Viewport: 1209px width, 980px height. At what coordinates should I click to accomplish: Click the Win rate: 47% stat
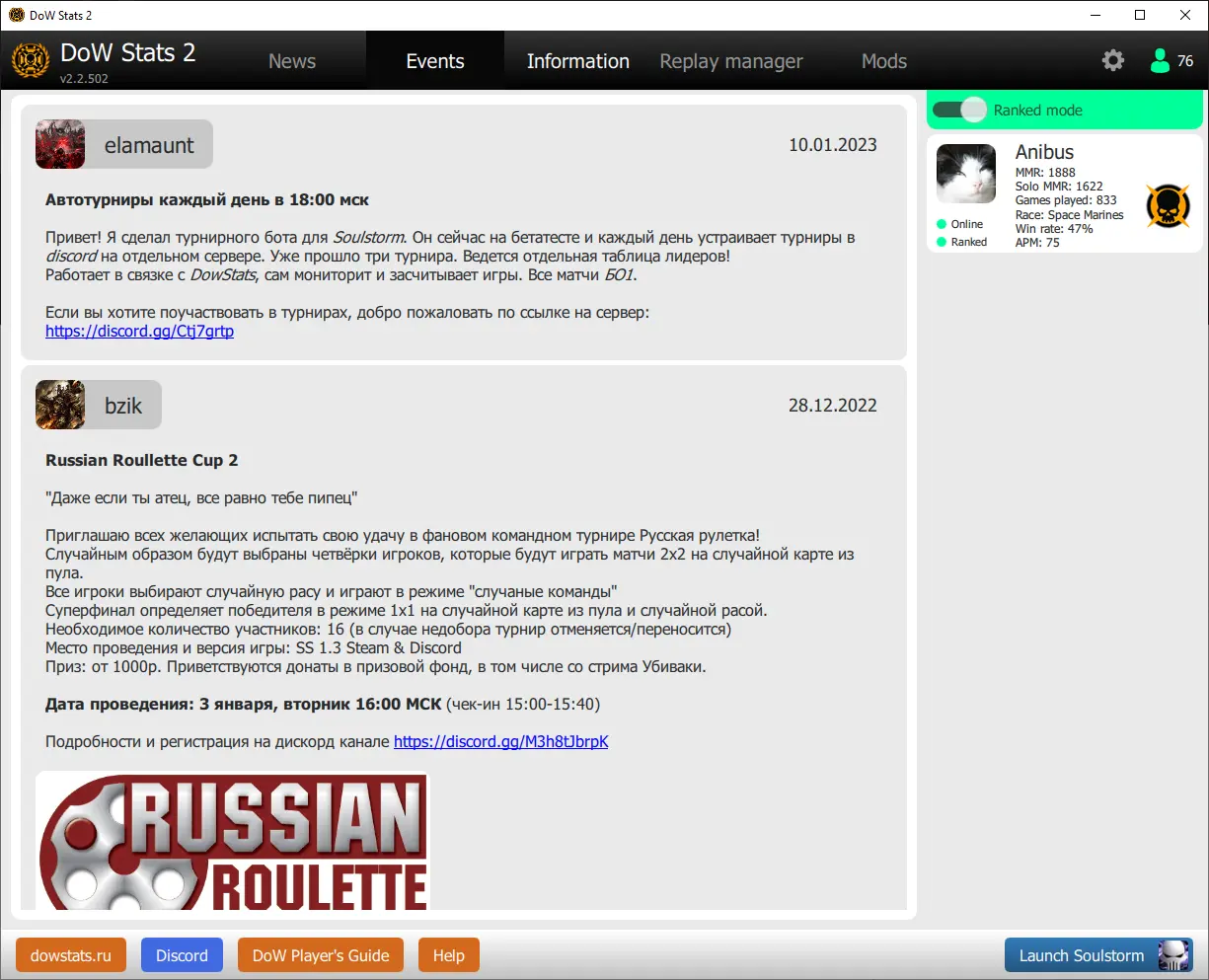point(1054,229)
